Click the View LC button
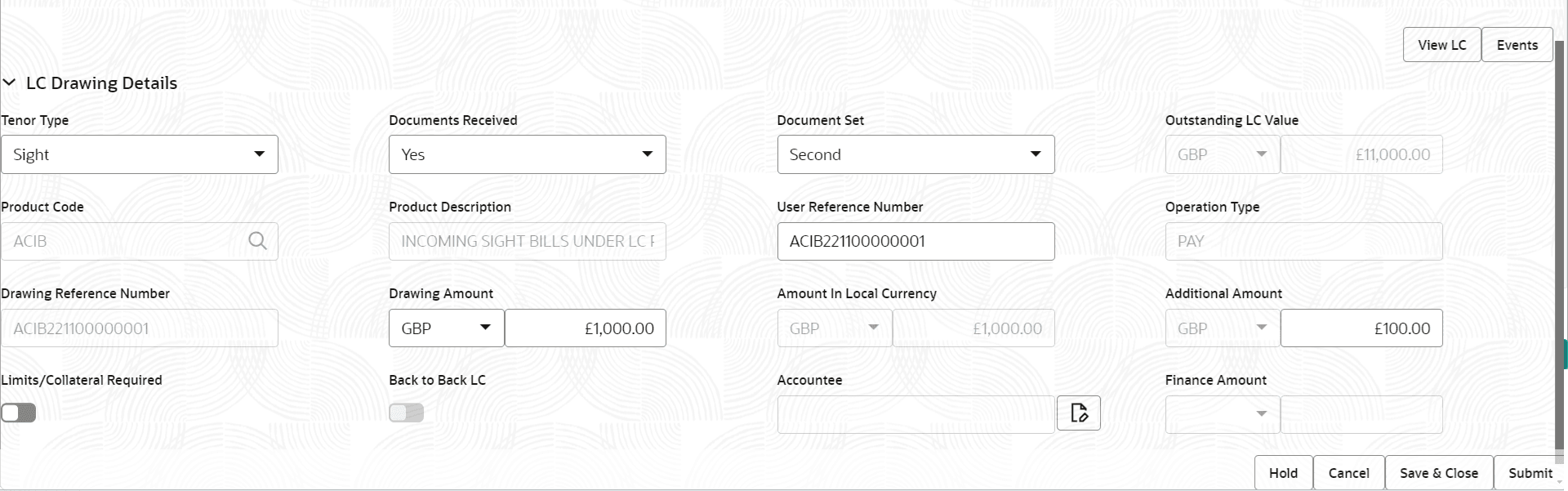Image resolution: width=1568 pixels, height=491 pixels. (x=1441, y=44)
